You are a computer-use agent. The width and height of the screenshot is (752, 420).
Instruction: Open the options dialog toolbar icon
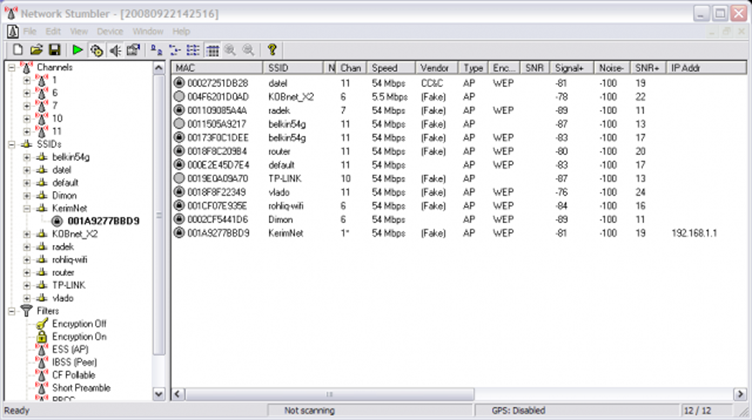point(133,50)
